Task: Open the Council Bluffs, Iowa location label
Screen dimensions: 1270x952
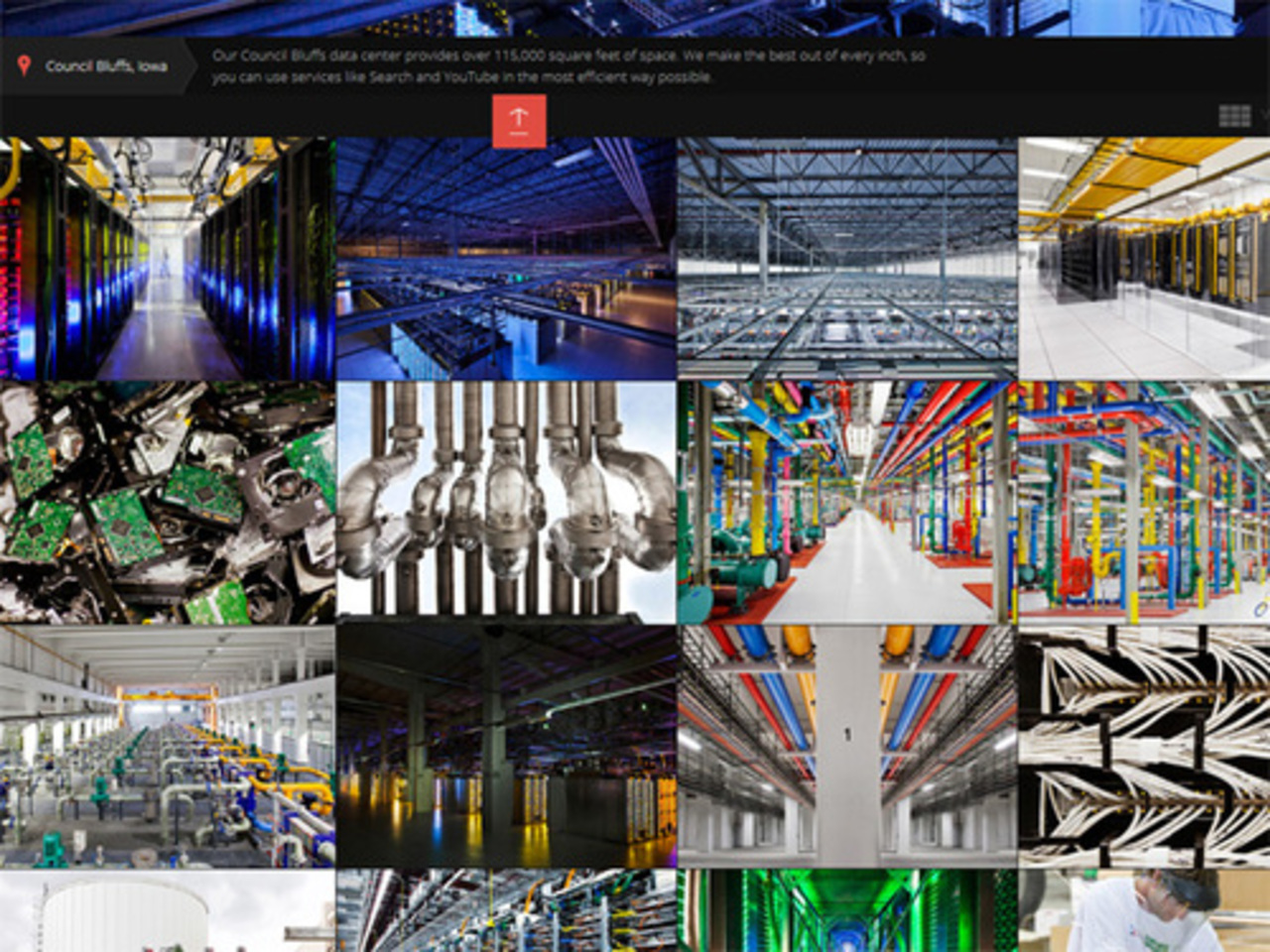Action: [106, 66]
